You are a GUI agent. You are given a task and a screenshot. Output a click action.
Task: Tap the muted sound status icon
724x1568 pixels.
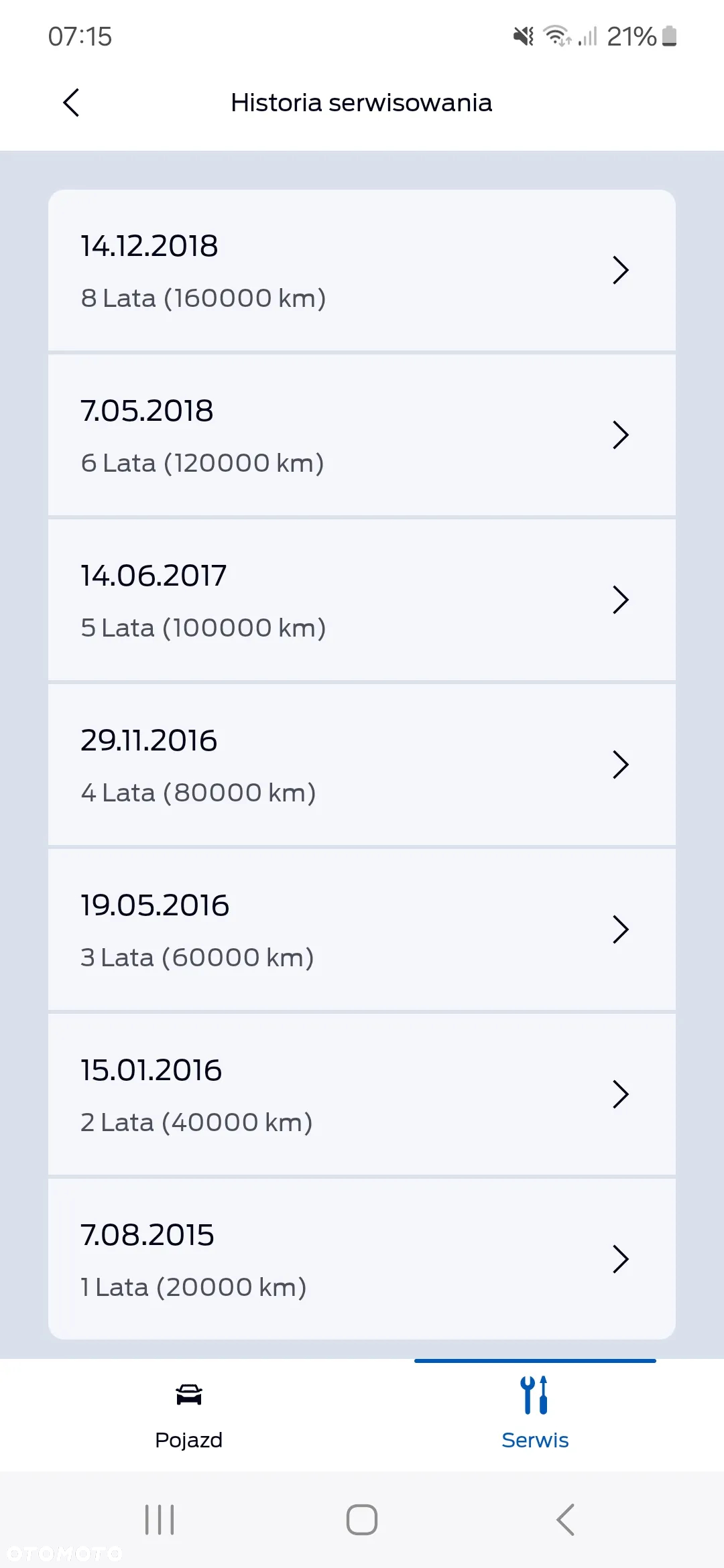524,36
